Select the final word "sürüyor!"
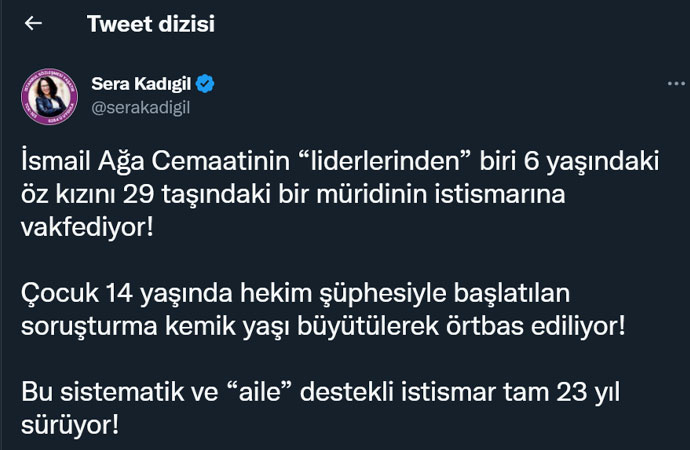The image size is (690, 450). (x=70, y=426)
